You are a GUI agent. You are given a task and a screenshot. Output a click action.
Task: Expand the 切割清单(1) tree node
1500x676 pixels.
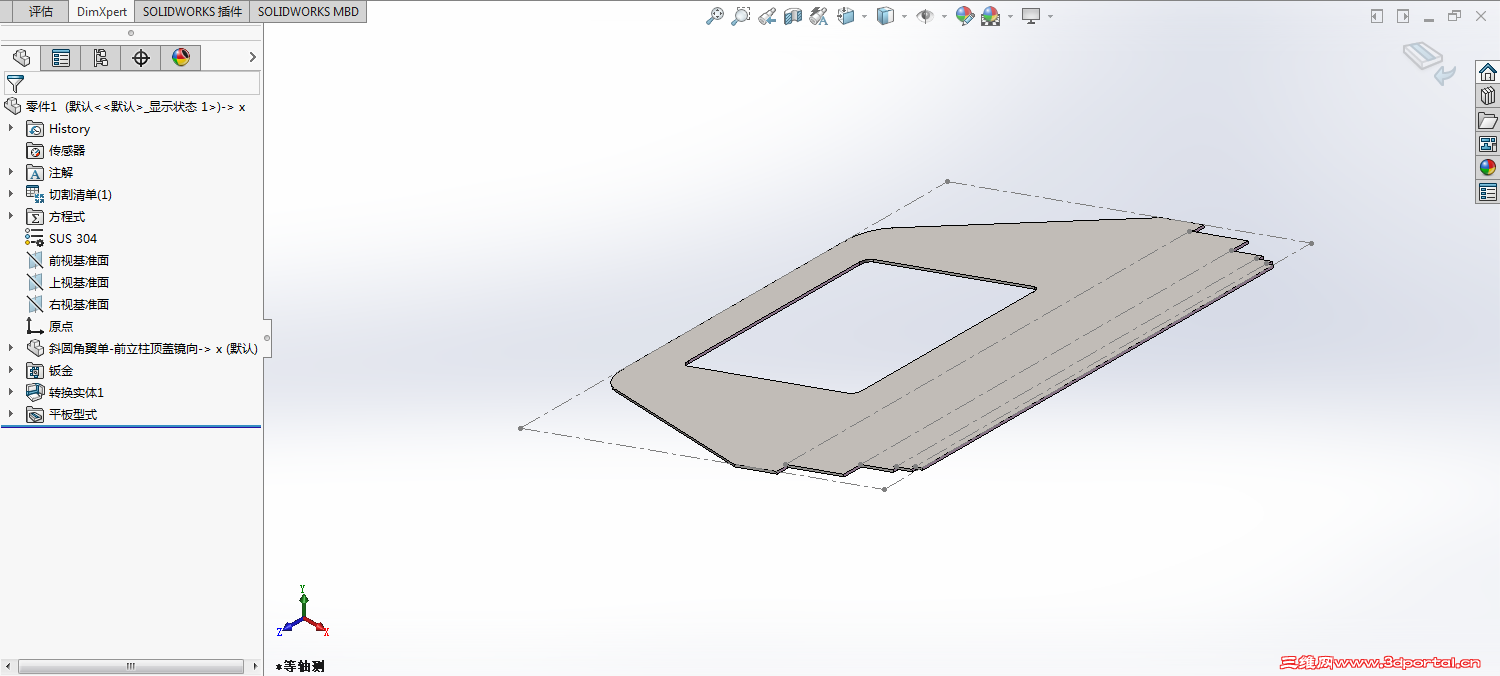pyautogui.click(x=12, y=194)
